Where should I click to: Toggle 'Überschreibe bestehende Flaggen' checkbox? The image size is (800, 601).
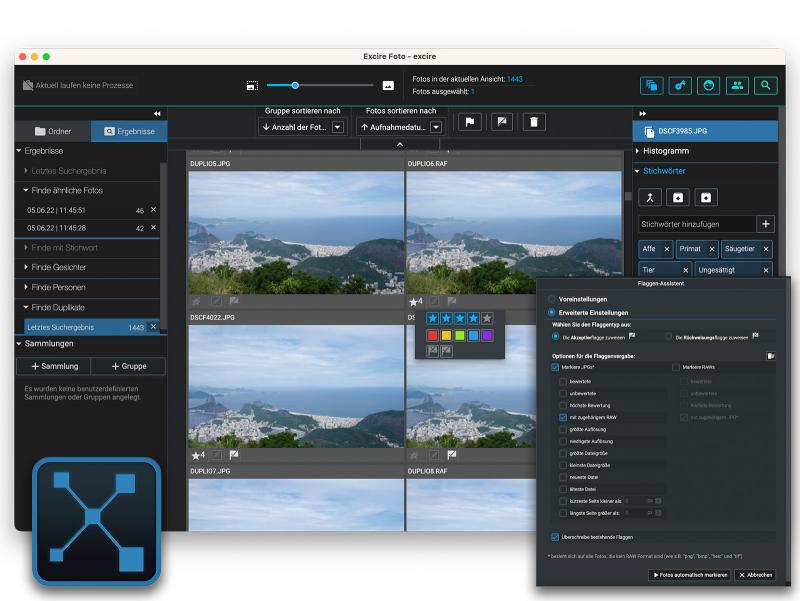(555, 536)
